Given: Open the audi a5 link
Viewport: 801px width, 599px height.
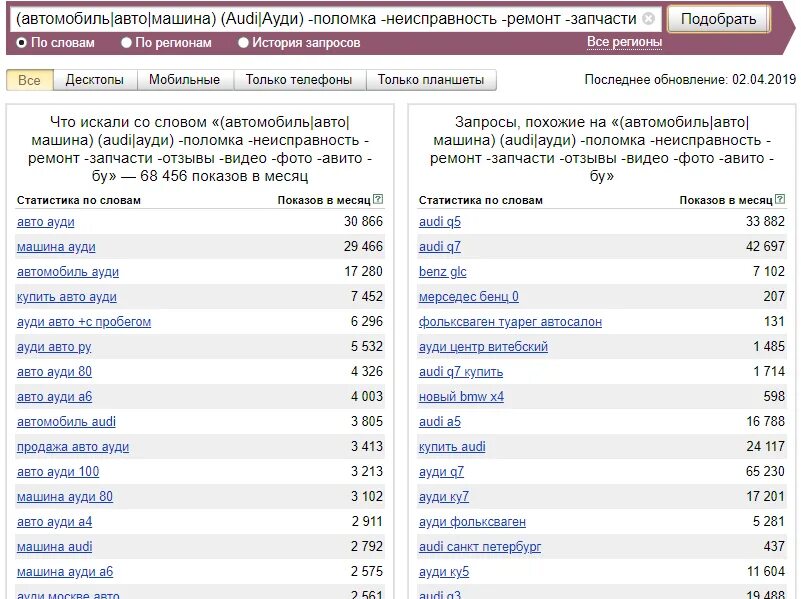Looking at the screenshot, I should click(440, 422).
